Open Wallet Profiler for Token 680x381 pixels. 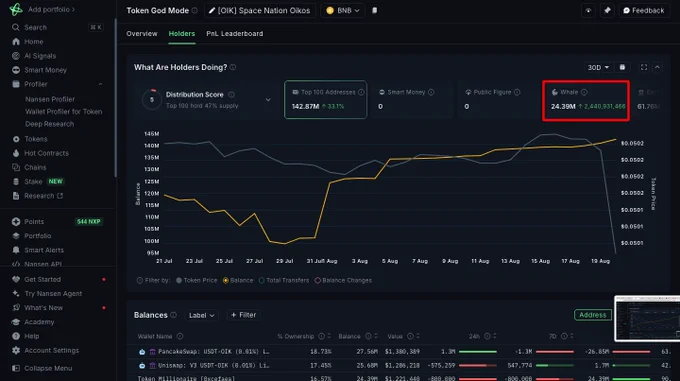(x=63, y=111)
